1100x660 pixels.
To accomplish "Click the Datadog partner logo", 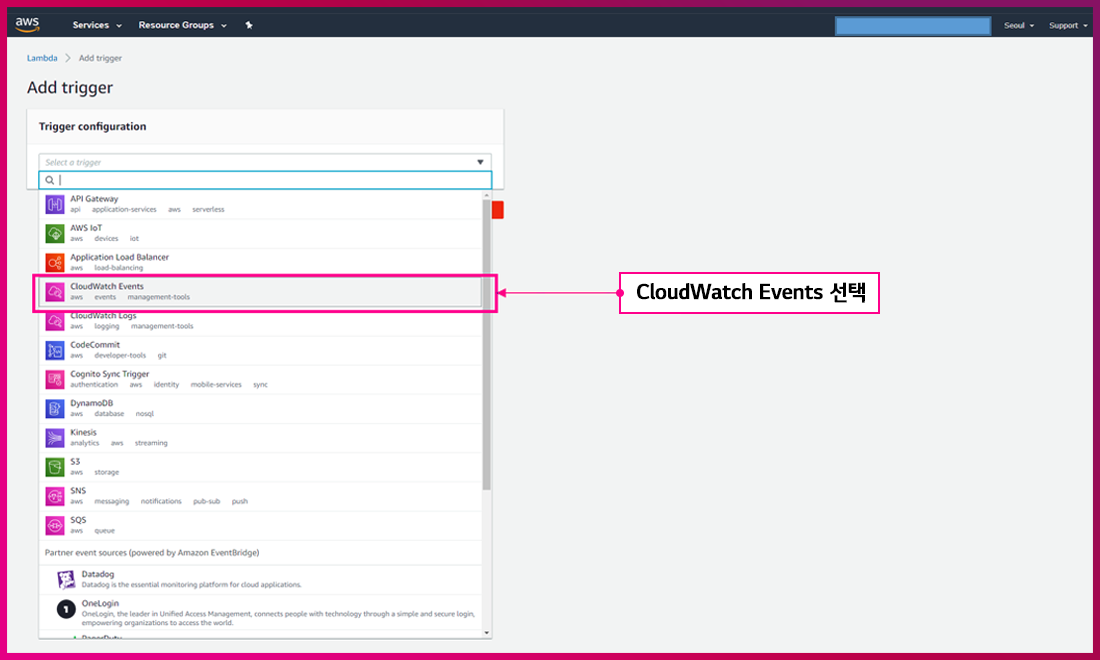I will 65,579.
